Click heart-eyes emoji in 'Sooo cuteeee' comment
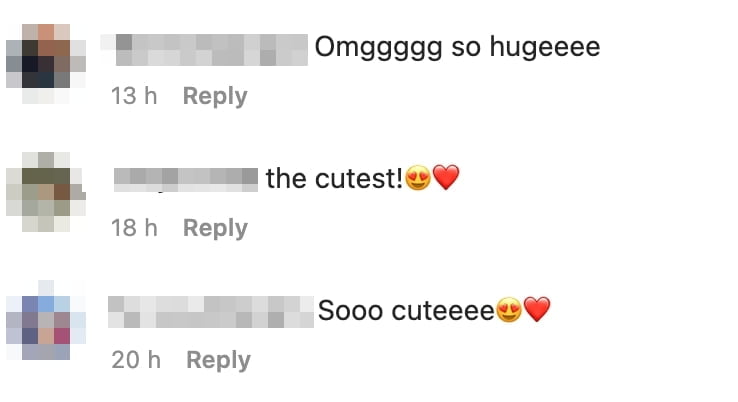The height and width of the screenshot is (402, 738). [509, 310]
